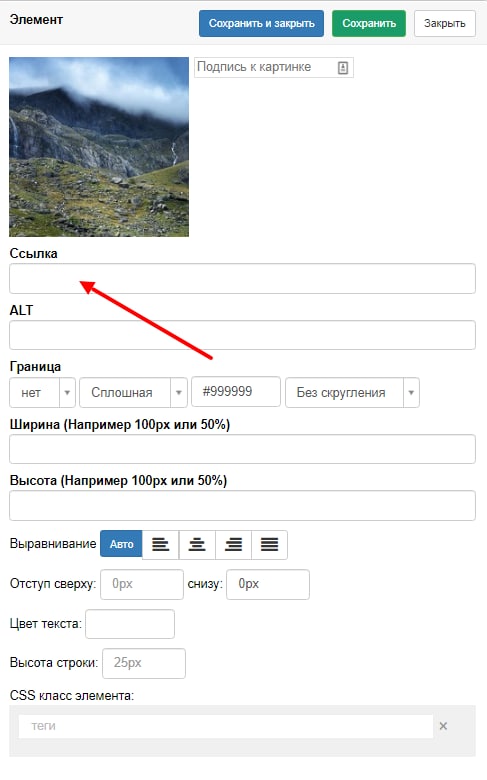Screen dimensions: 487x780
Task: Click the green 'Сохранить' button
Action: (369, 23)
